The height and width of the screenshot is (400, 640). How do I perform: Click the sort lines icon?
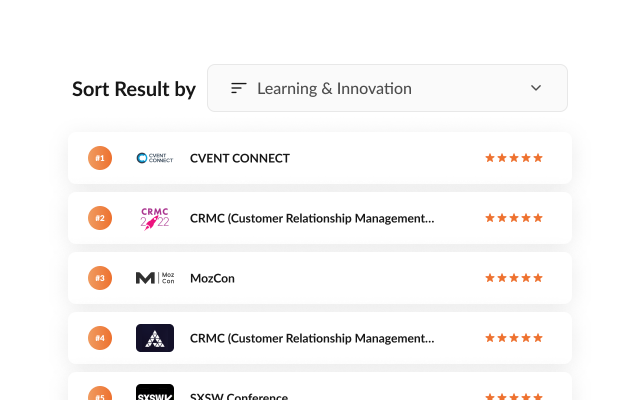tap(239, 88)
